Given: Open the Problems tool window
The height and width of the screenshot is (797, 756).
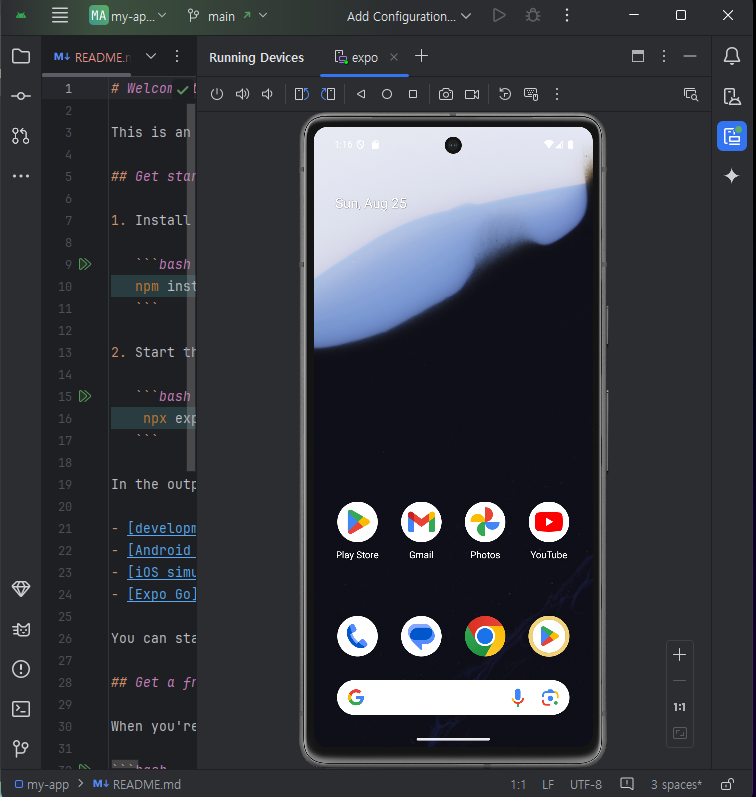Looking at the screenshot, I should click(21, 669).
